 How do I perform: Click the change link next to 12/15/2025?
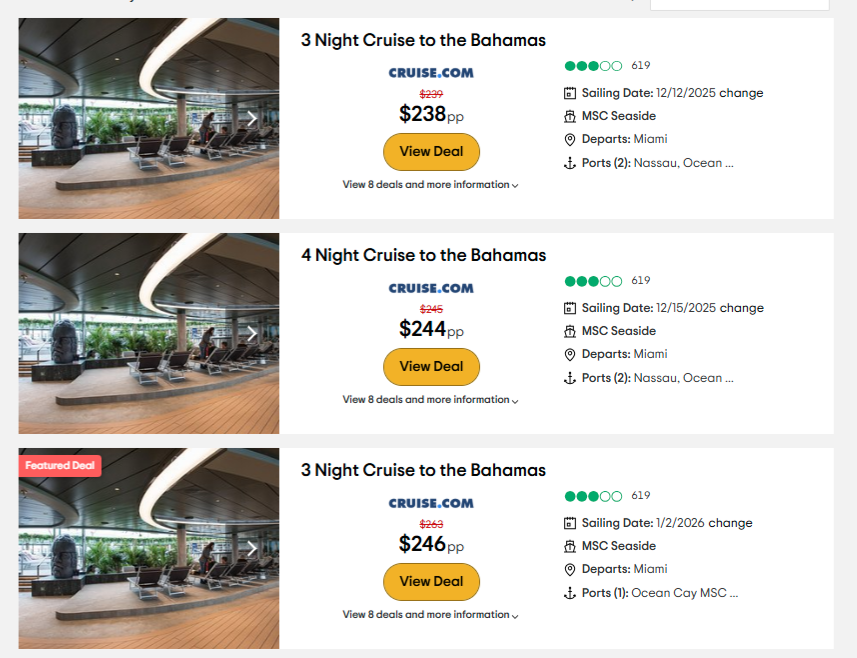pos(741,307)
